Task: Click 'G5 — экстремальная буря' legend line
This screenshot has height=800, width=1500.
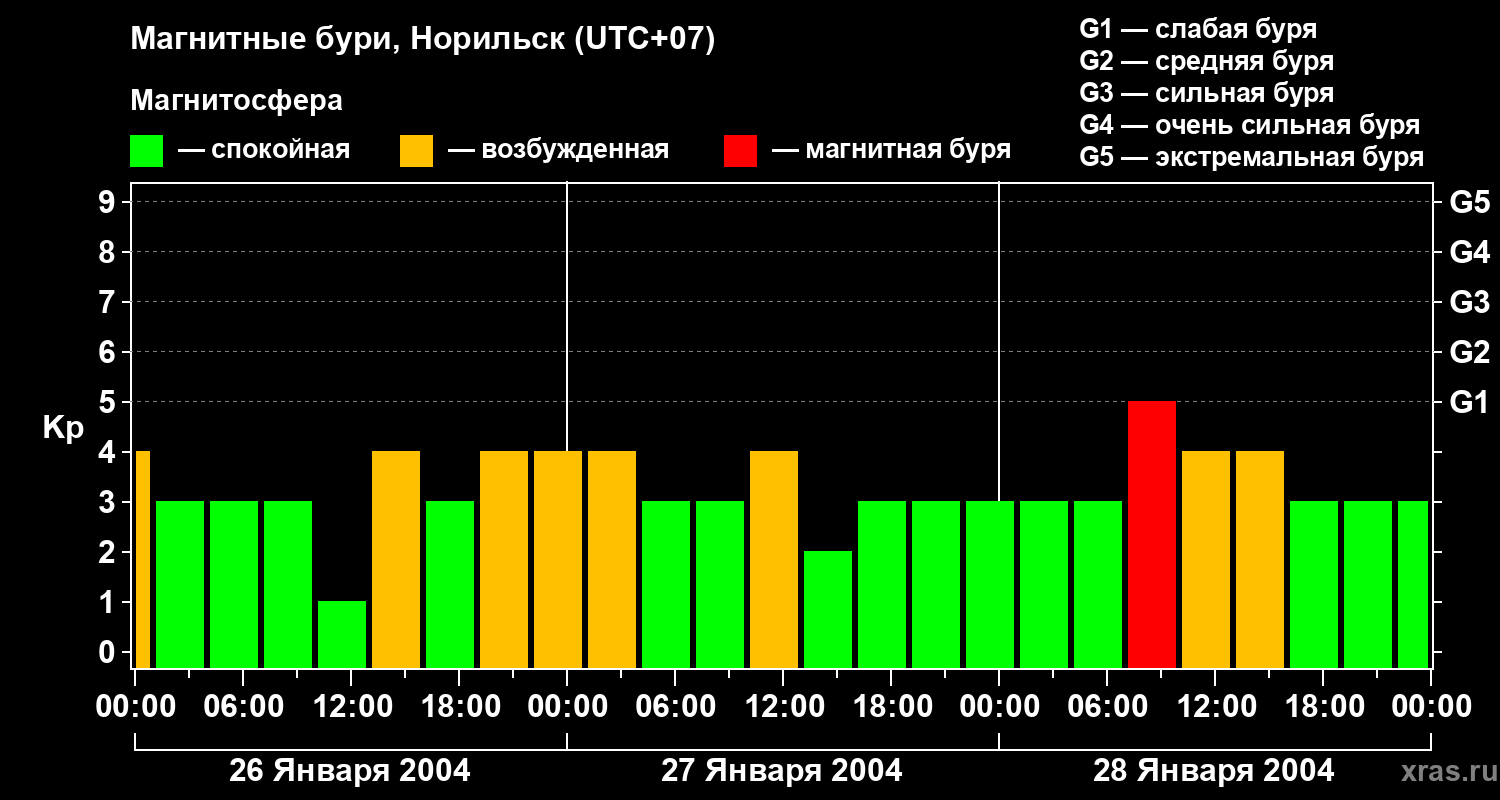Action: 1251,157
